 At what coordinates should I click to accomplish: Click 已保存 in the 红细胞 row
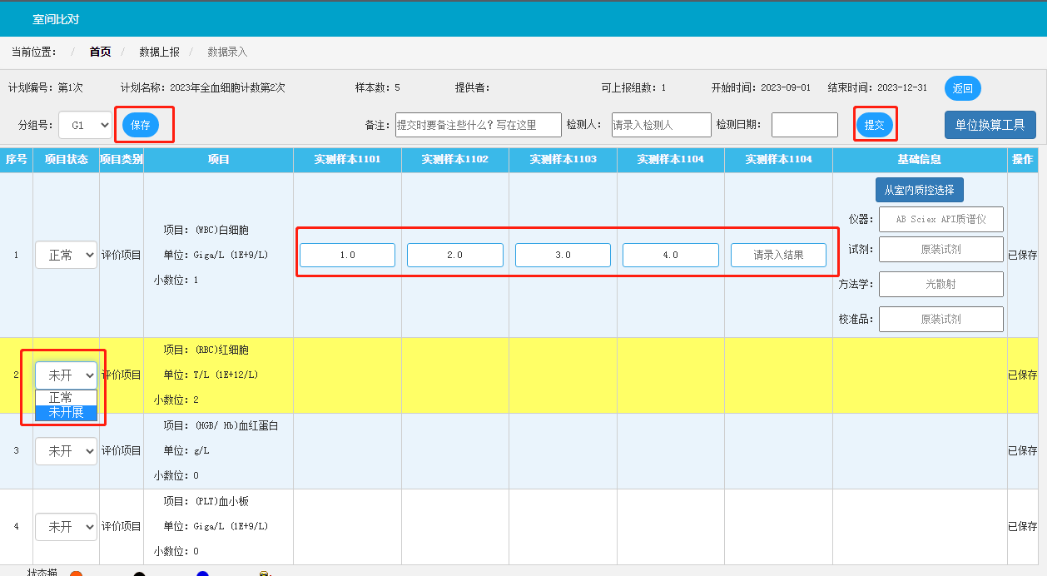(x=1022, y=375)
